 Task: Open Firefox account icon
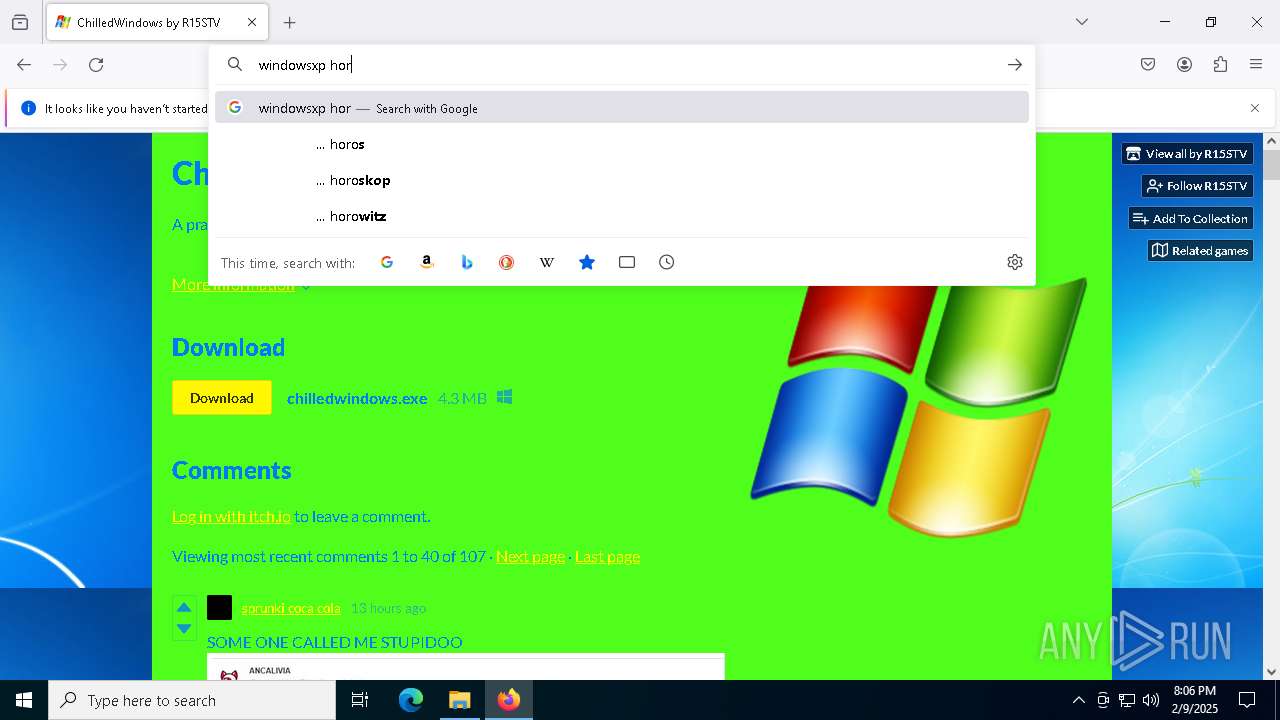click(1184, 65)
